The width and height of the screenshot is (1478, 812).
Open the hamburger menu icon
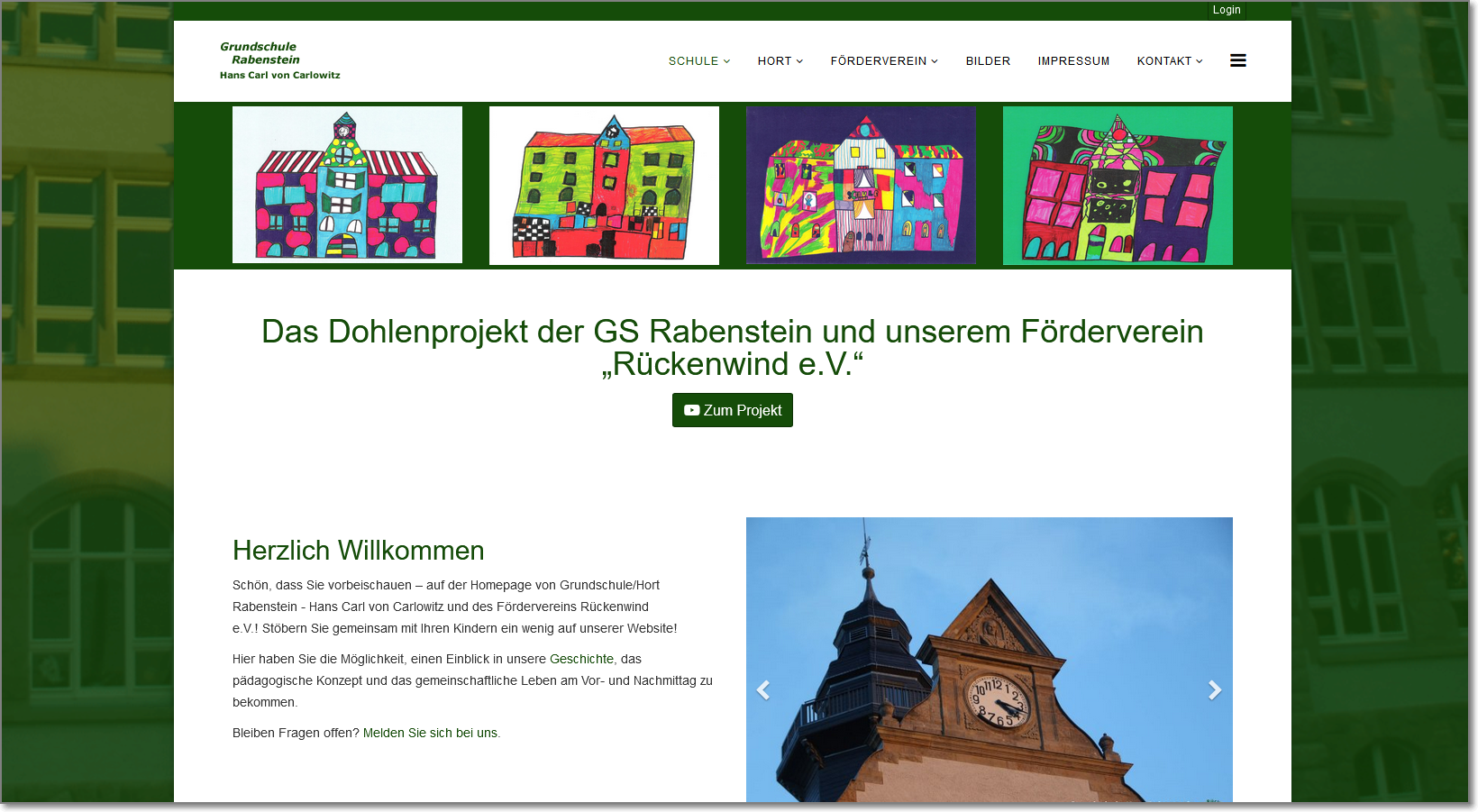(x=1237, y=60)
